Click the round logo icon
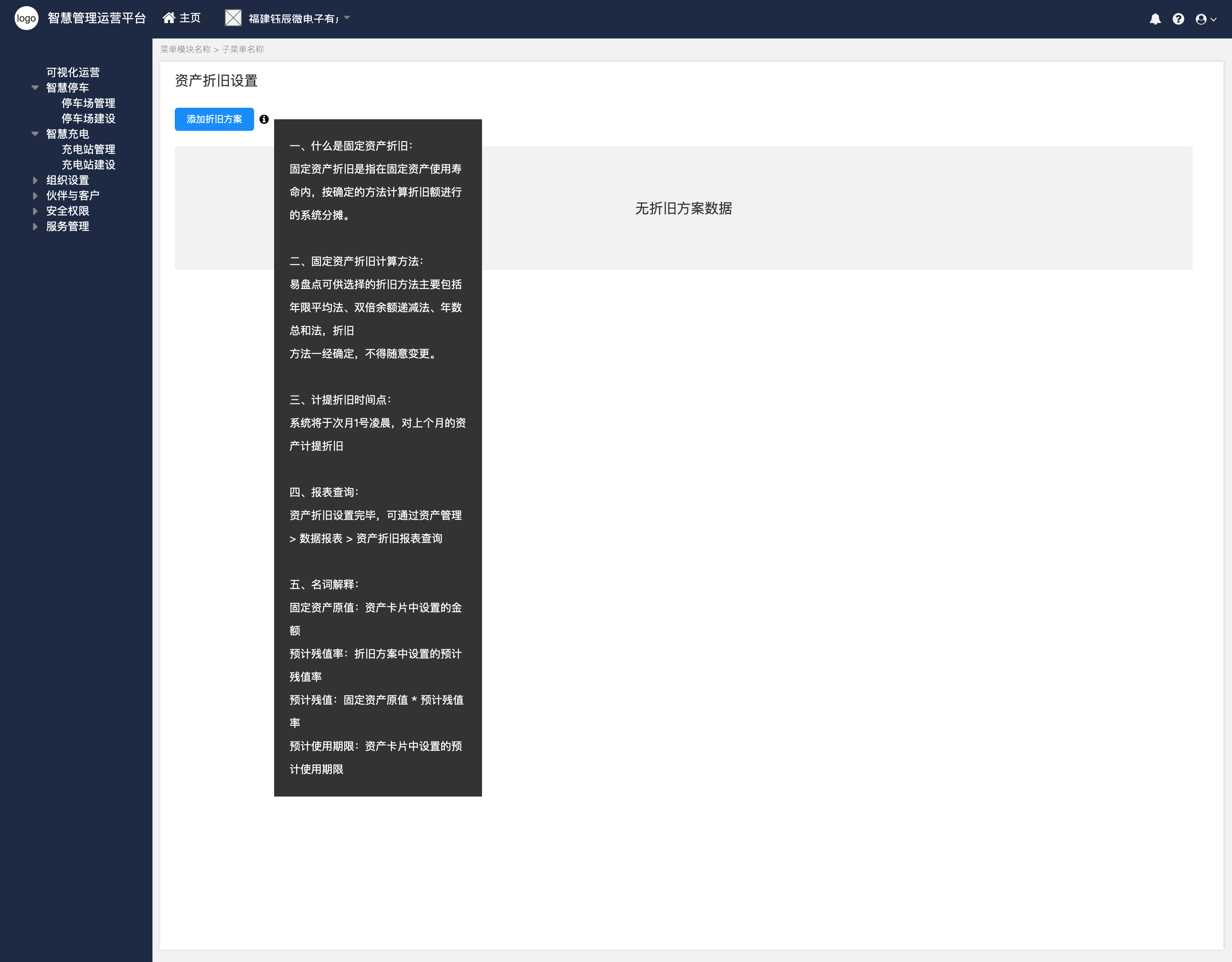Screen dimensions: 1232x962 click(x=26, y=18)
